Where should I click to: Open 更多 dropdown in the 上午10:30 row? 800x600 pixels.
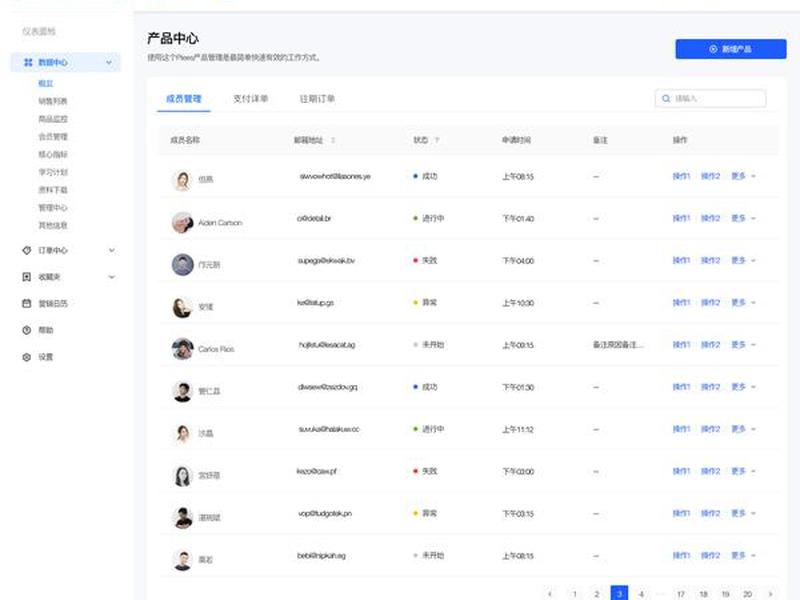(x=743, y=303)
